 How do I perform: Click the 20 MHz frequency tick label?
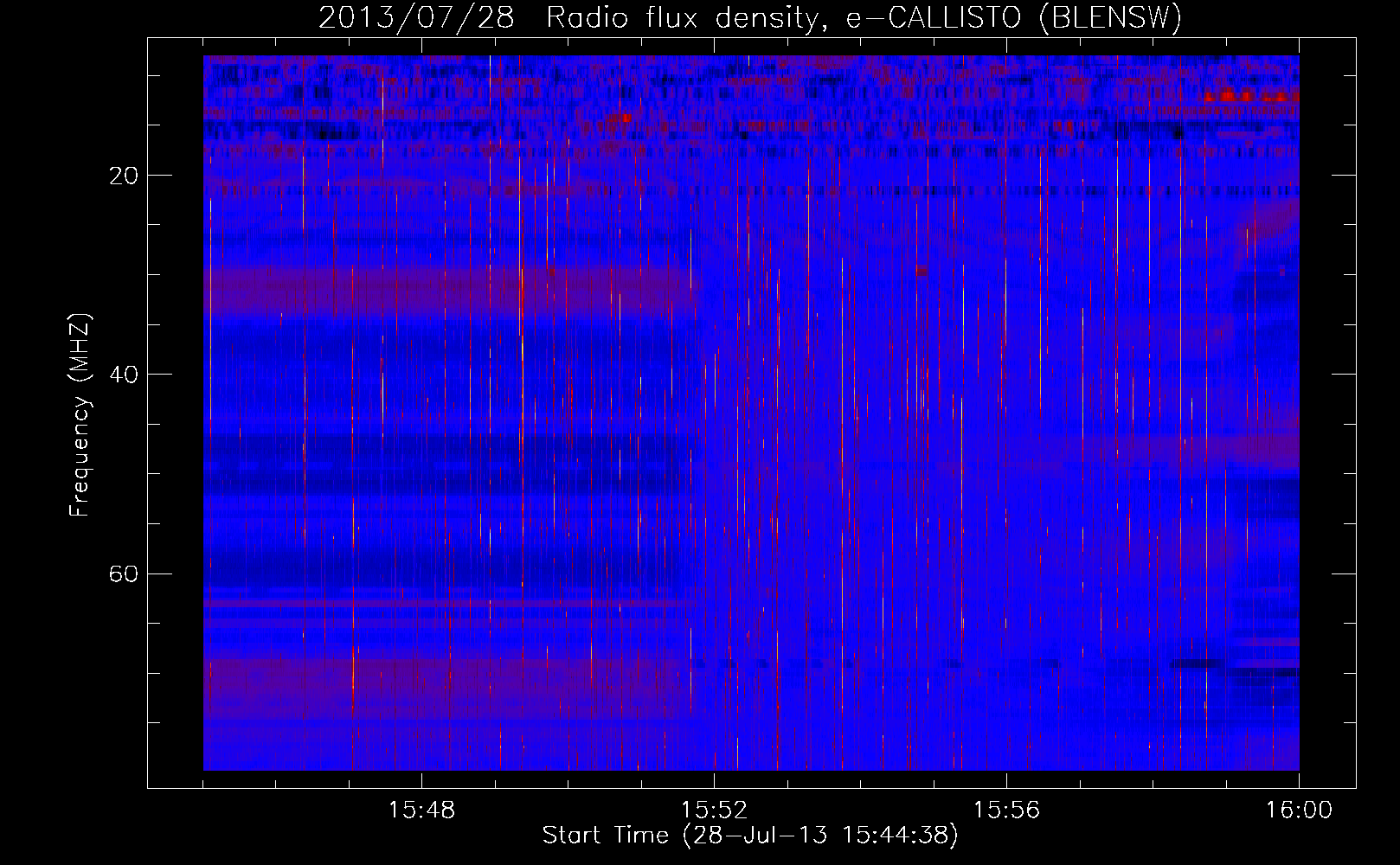point(125,176)
